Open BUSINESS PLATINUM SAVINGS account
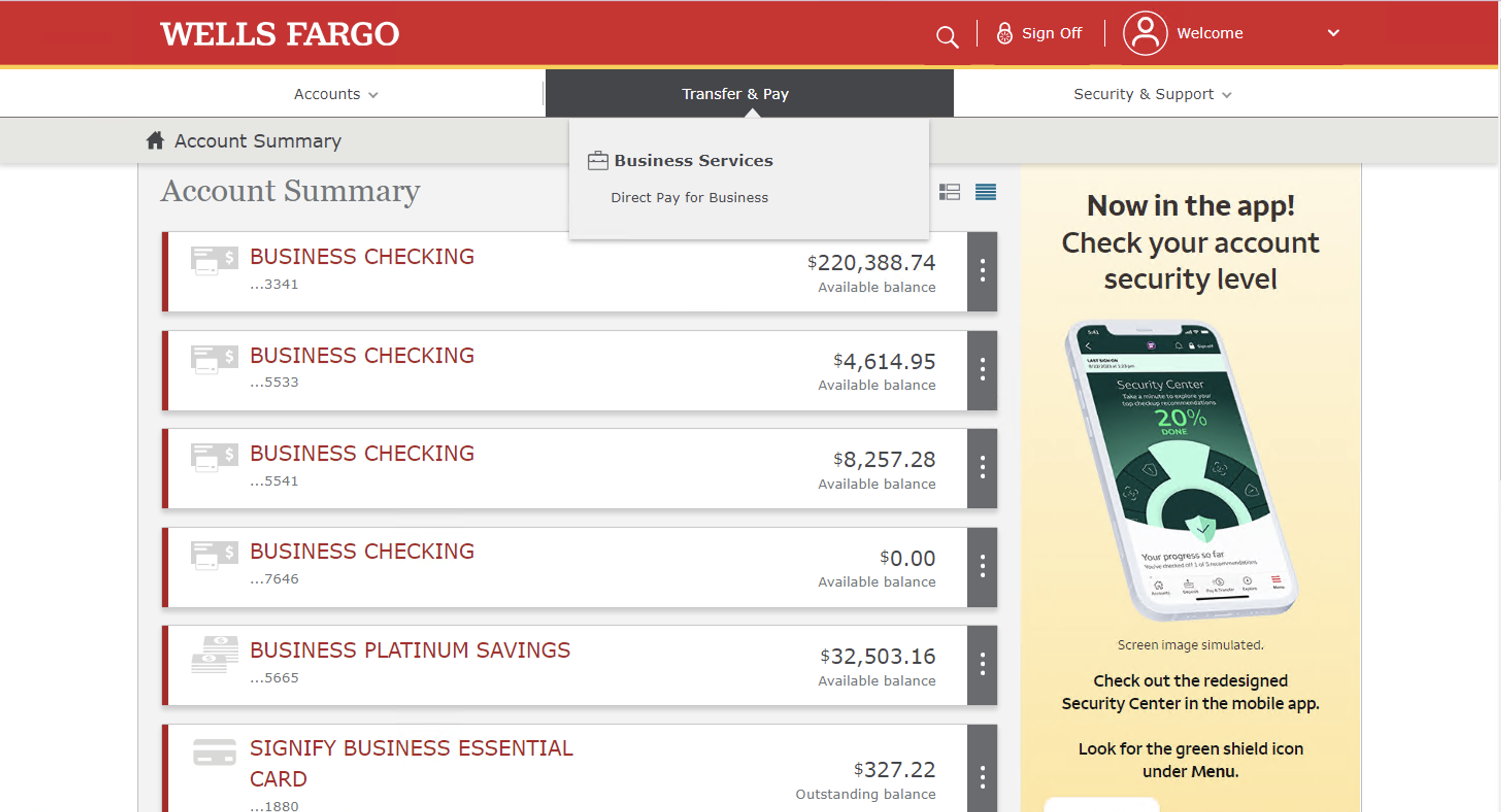The width and height of the screenshot is (1501, 812). click(x=409, y=650)
